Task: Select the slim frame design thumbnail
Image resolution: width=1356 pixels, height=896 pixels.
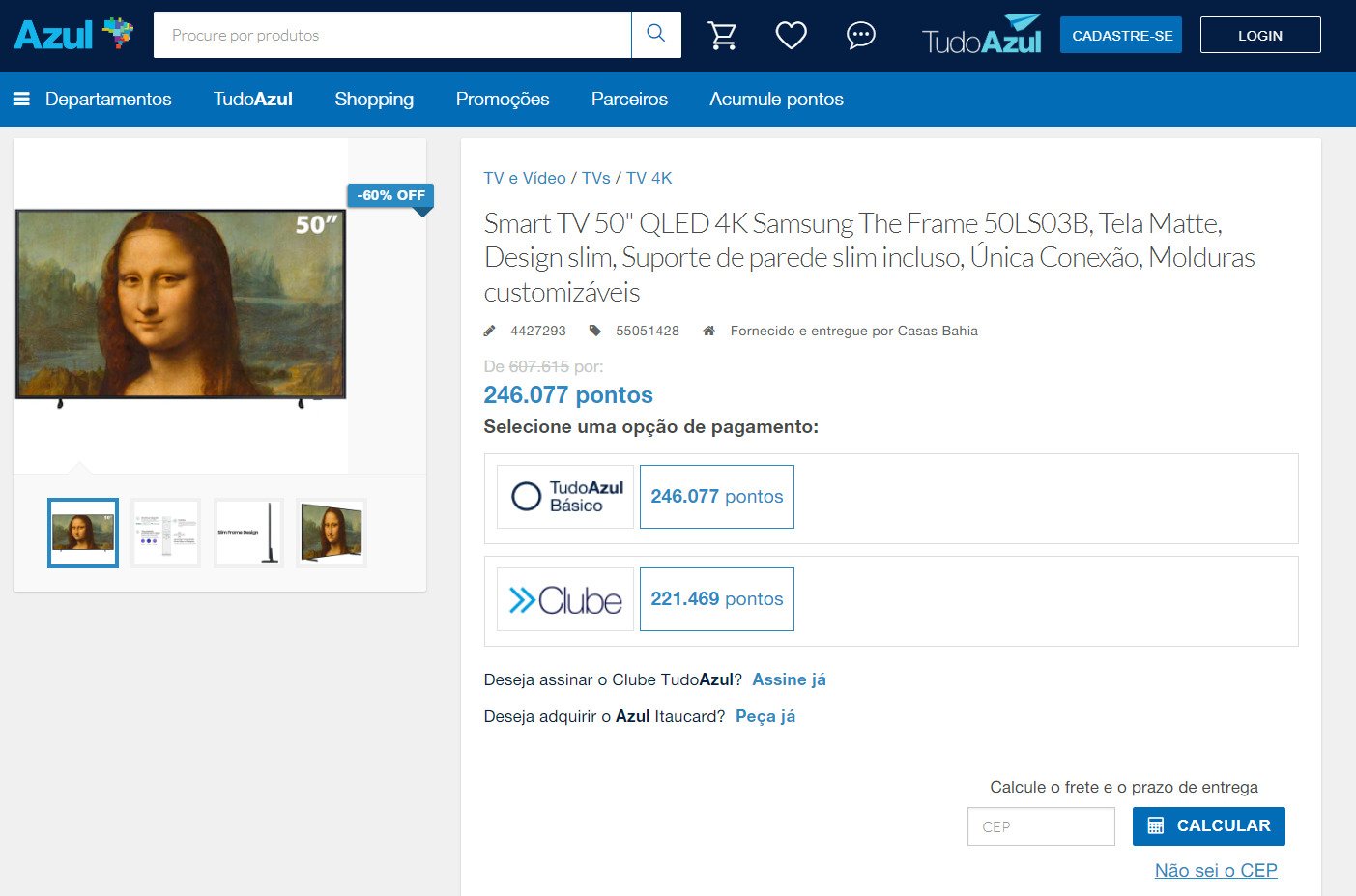Action: 248,533
